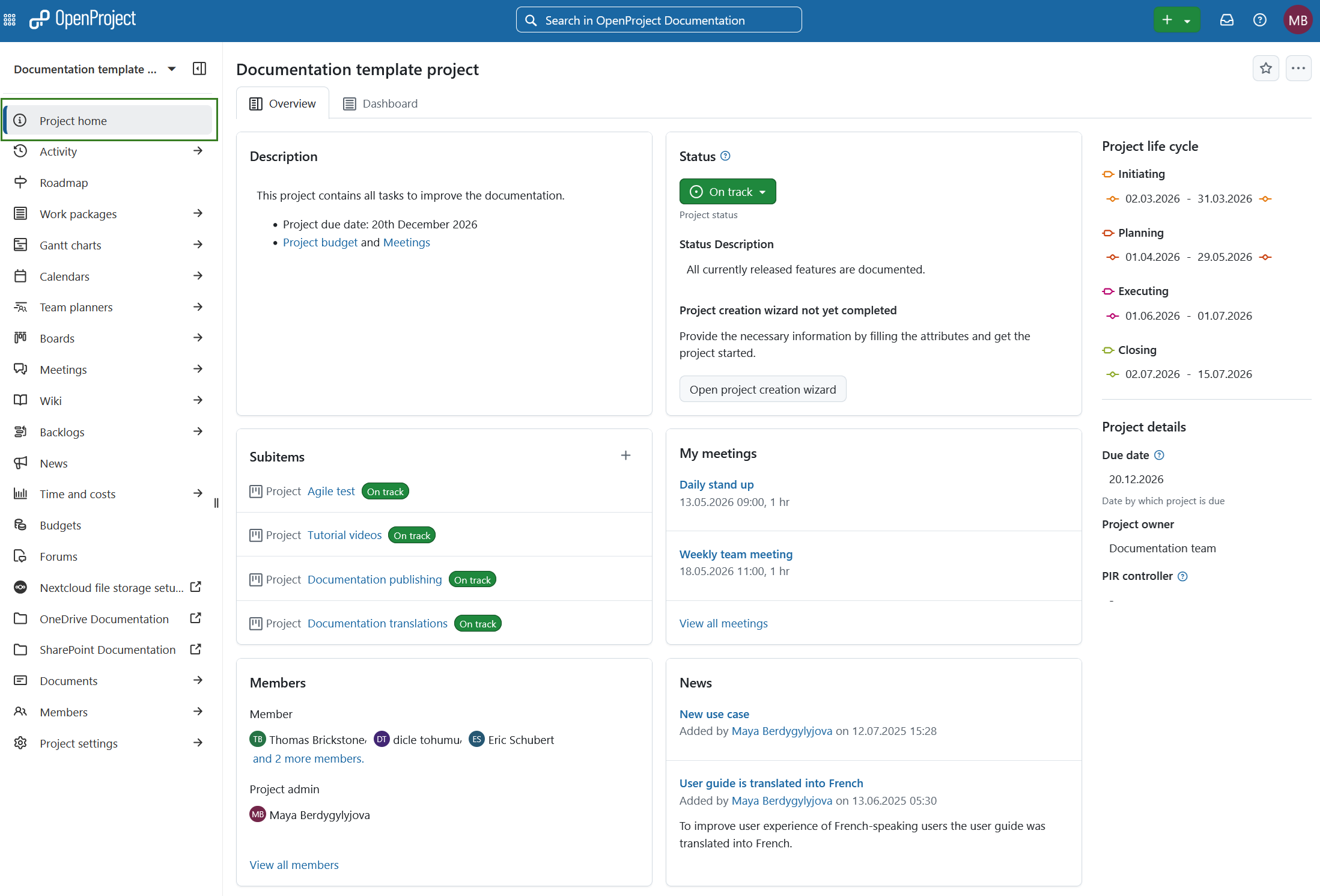
Task: Open MB user avatar menu
Action: pyautogui.click(x=1298, y=20)
